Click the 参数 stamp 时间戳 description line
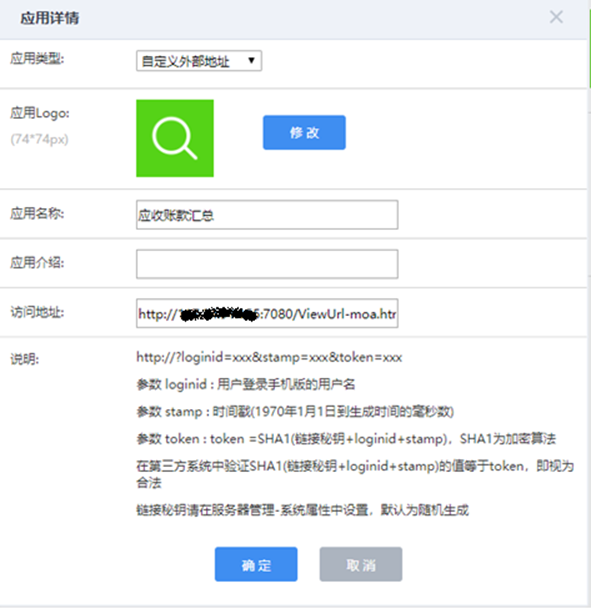The height and width of the screenshot is (609, 591). (x=295, y=412)
